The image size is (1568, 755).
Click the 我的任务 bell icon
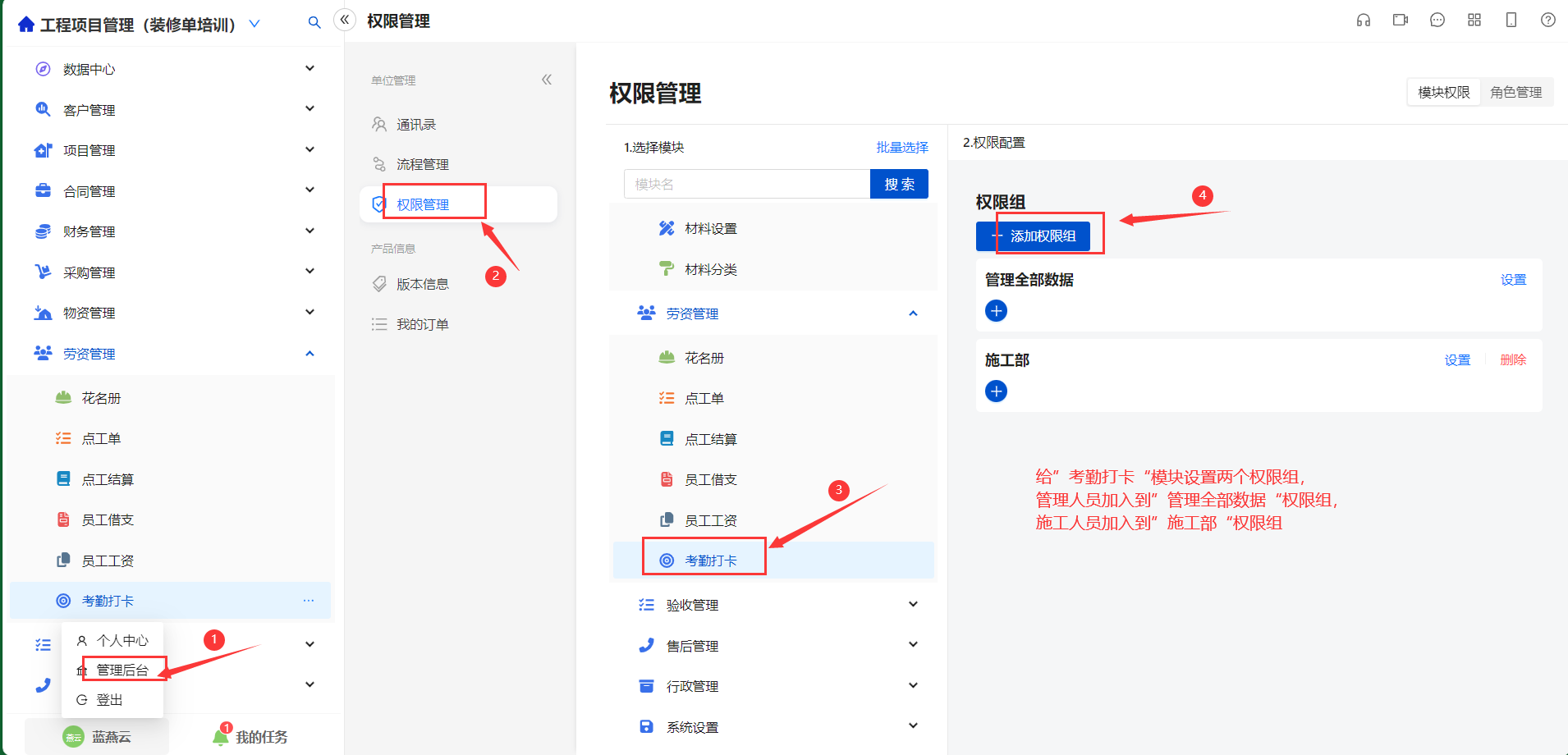point(221,736)
